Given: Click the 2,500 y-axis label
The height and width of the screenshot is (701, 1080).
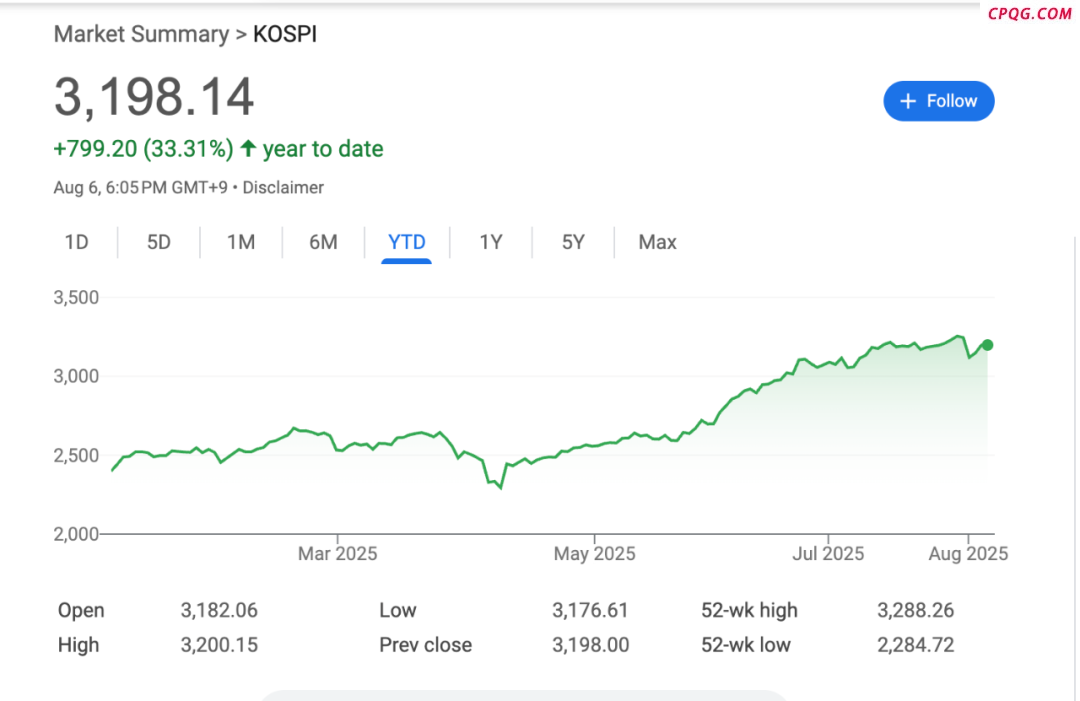Looking at the screenshot, I should [x=76, y=455].
